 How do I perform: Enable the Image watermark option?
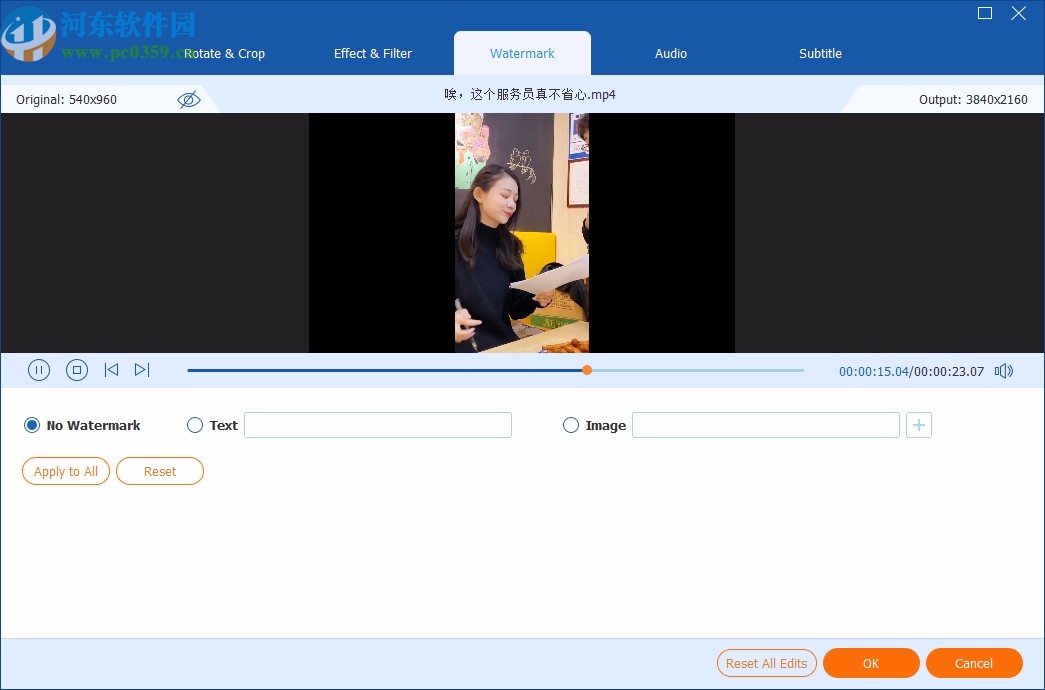(x=570, y=425)
